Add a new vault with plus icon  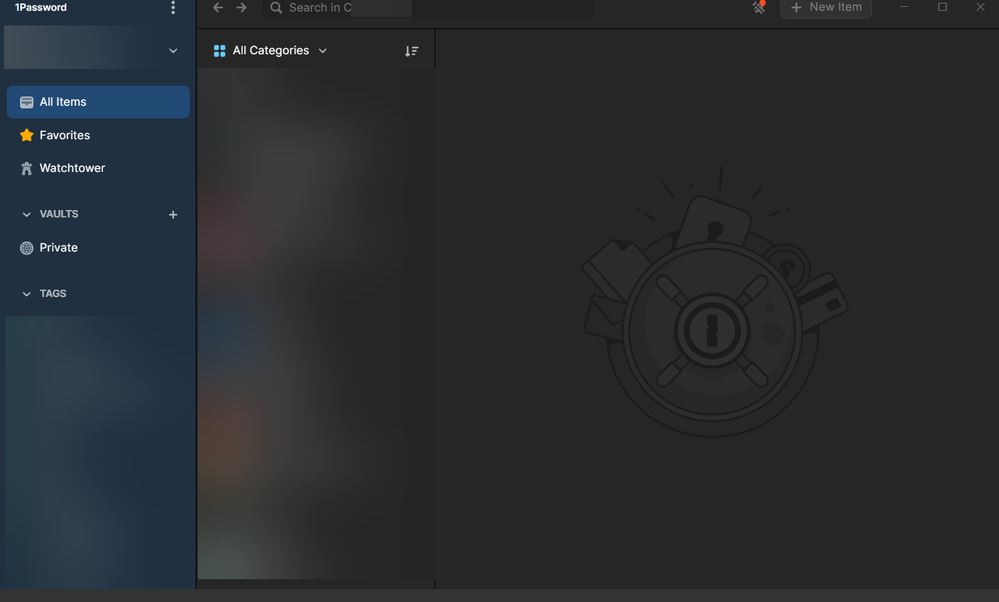pos(173,215)
